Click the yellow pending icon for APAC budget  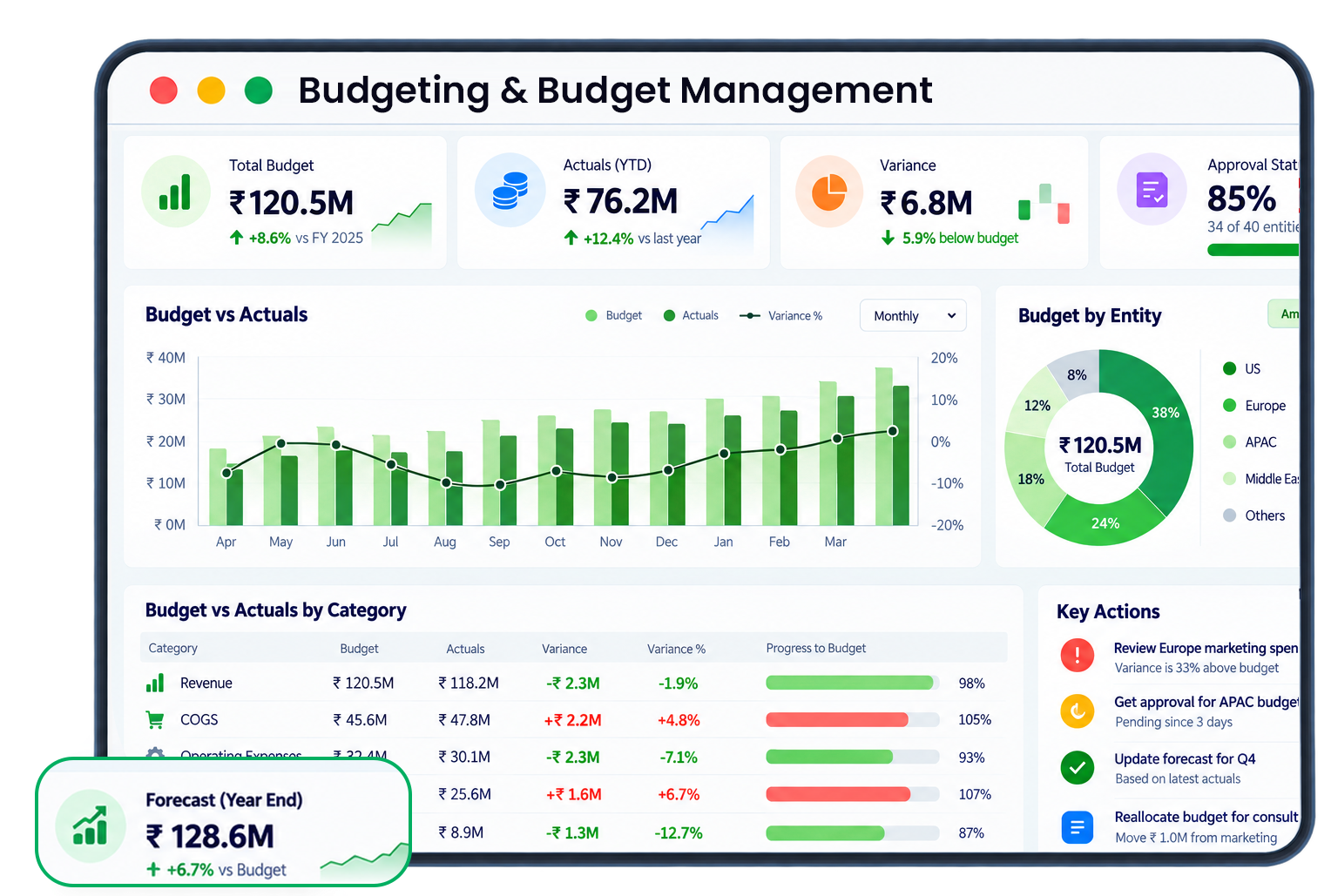click(x=1078, y=711)
